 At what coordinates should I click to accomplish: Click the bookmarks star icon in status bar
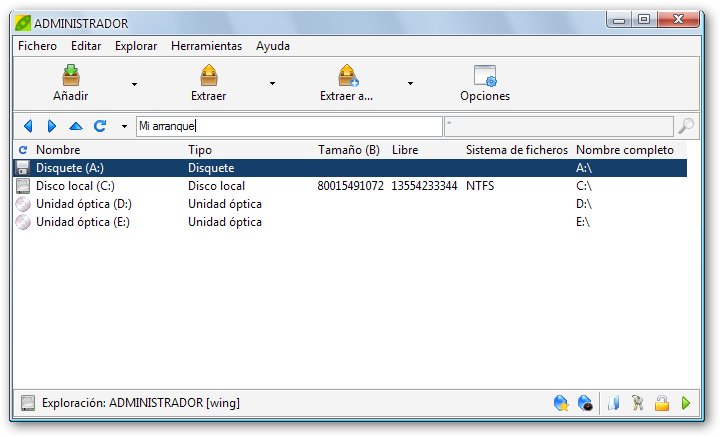click(x=561, y=403)
